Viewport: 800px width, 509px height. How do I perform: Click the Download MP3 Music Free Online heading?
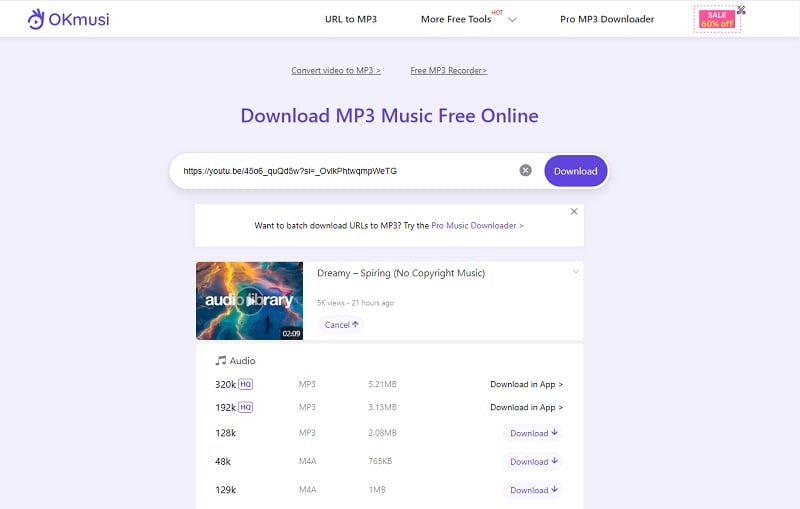389,116
